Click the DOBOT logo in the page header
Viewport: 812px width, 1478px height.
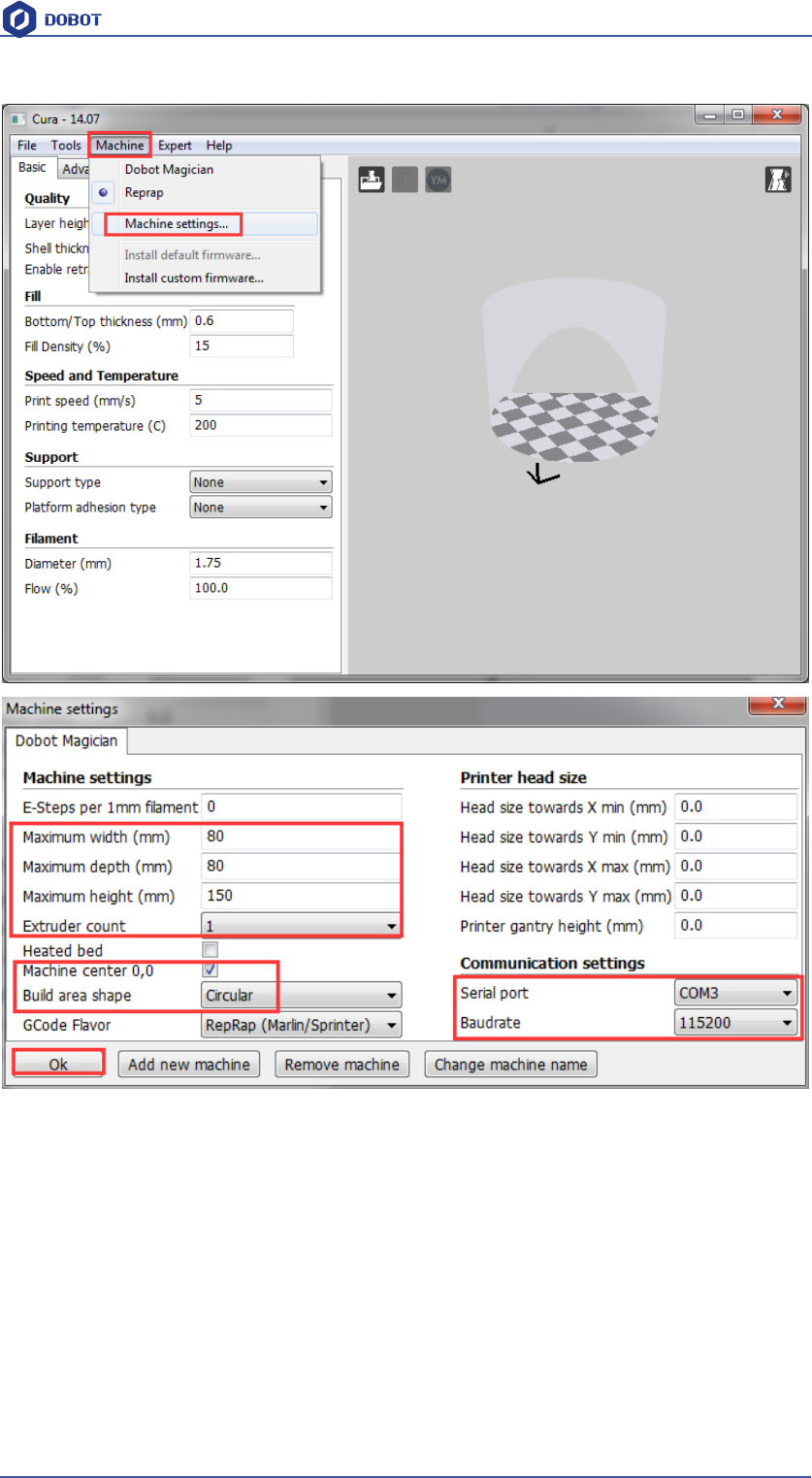(x=52, y=18)
